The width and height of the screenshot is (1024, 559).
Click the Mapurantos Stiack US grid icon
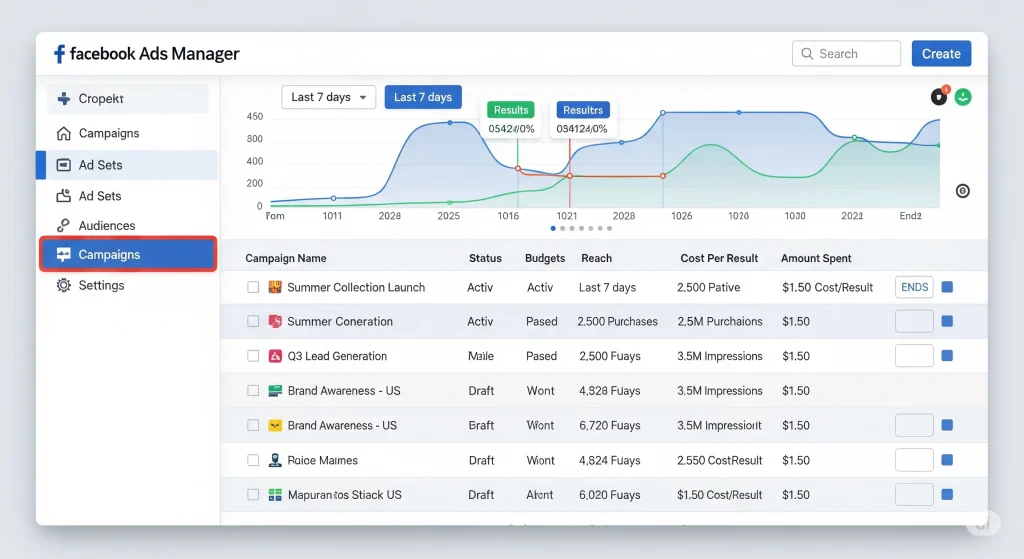point(275,494)
